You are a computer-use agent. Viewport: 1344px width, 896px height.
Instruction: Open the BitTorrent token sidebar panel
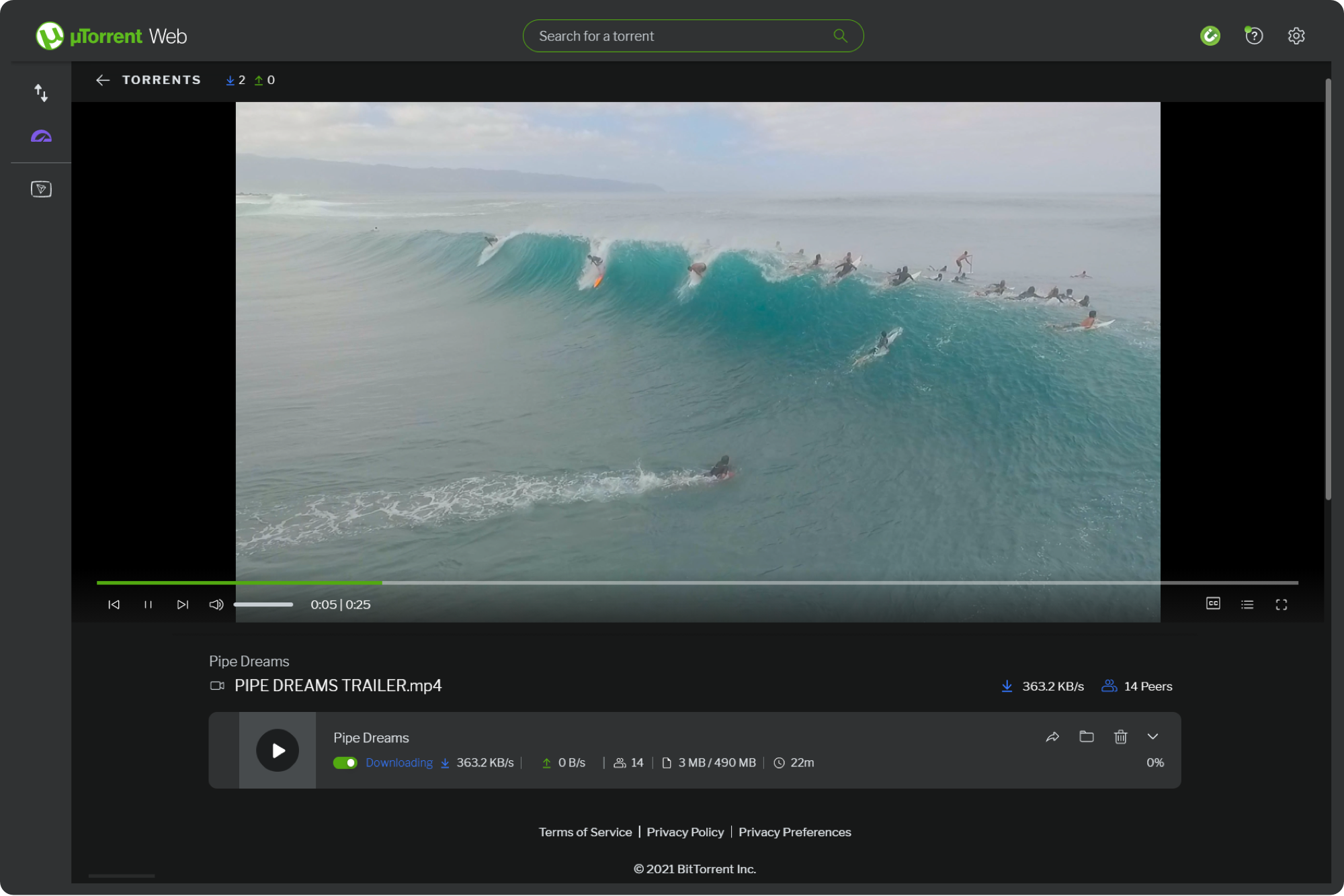[41, 189]
